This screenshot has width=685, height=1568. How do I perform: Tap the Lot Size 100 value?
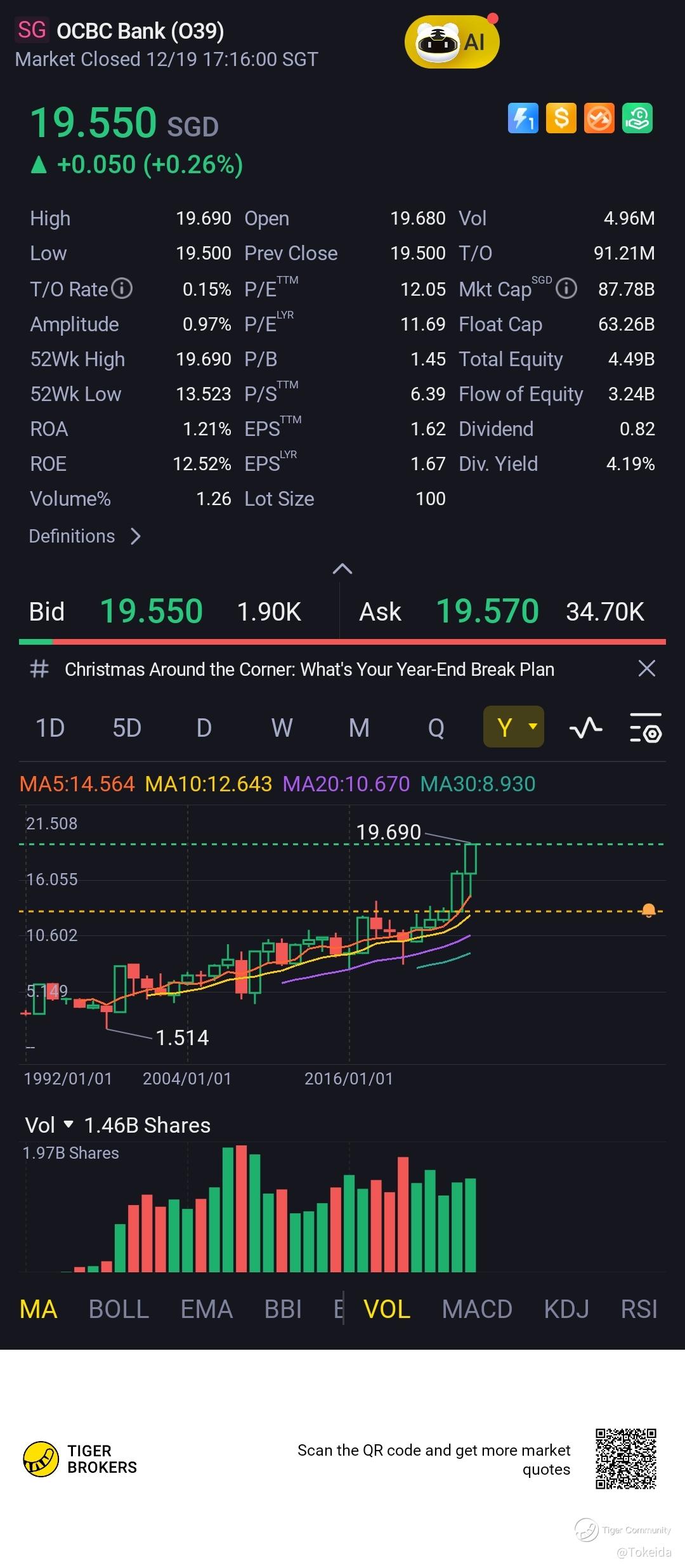[x=431, y=499]
